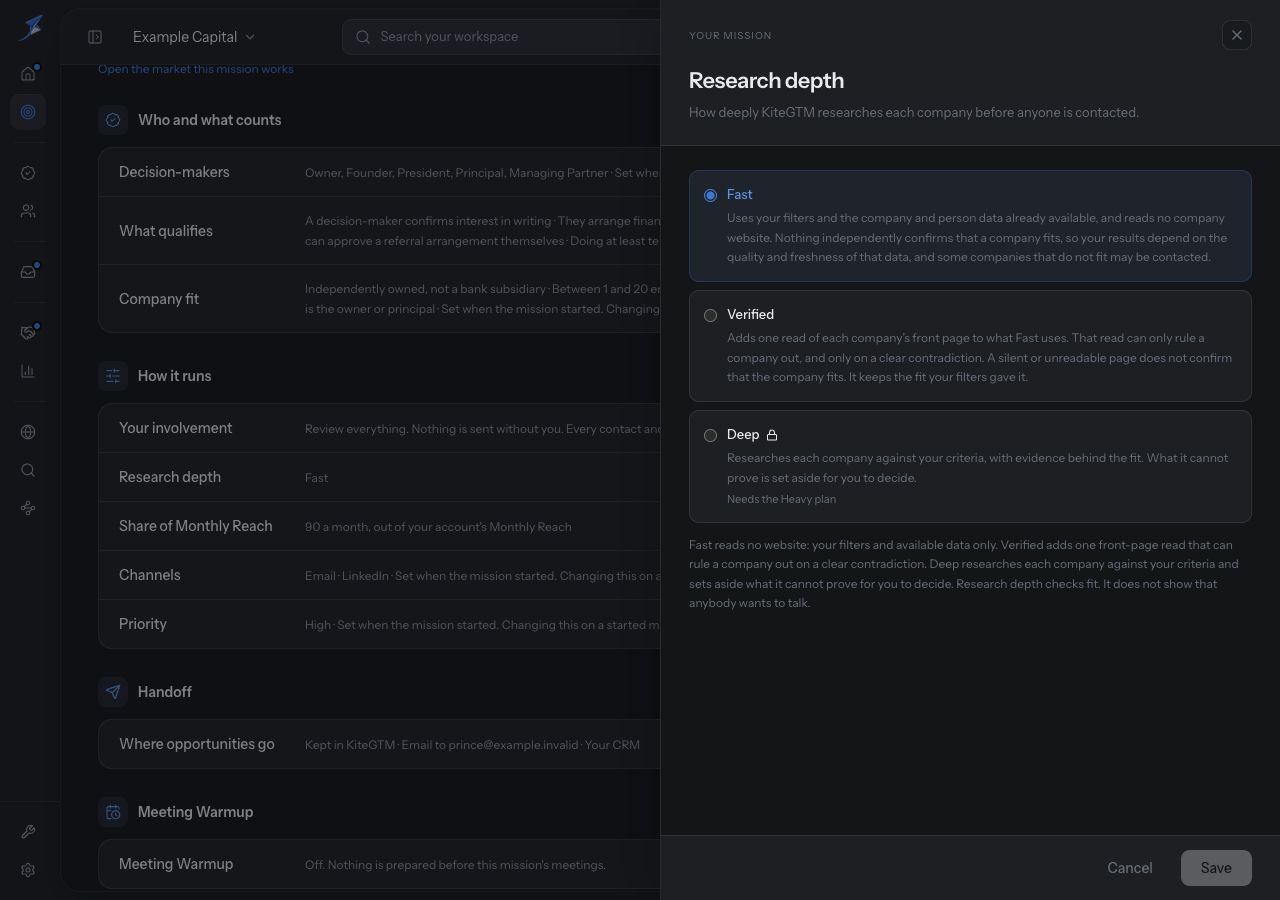Open the Channels row
This screenshot has height=900, width=1280.
(x=380, y=575)
